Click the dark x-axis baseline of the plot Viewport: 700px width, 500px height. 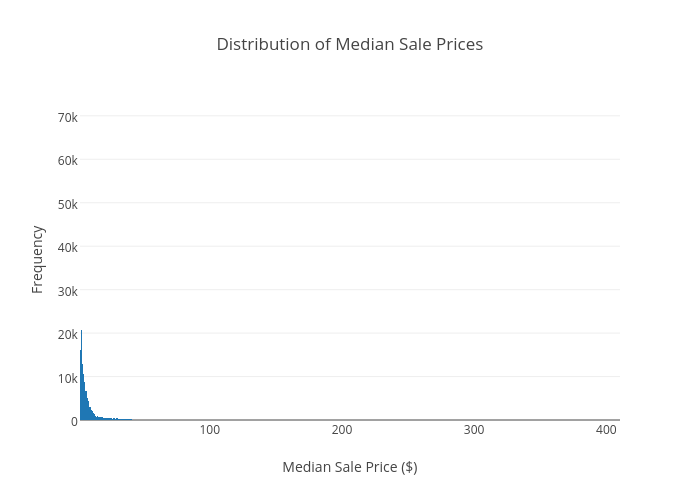click(x=350, y=420)
